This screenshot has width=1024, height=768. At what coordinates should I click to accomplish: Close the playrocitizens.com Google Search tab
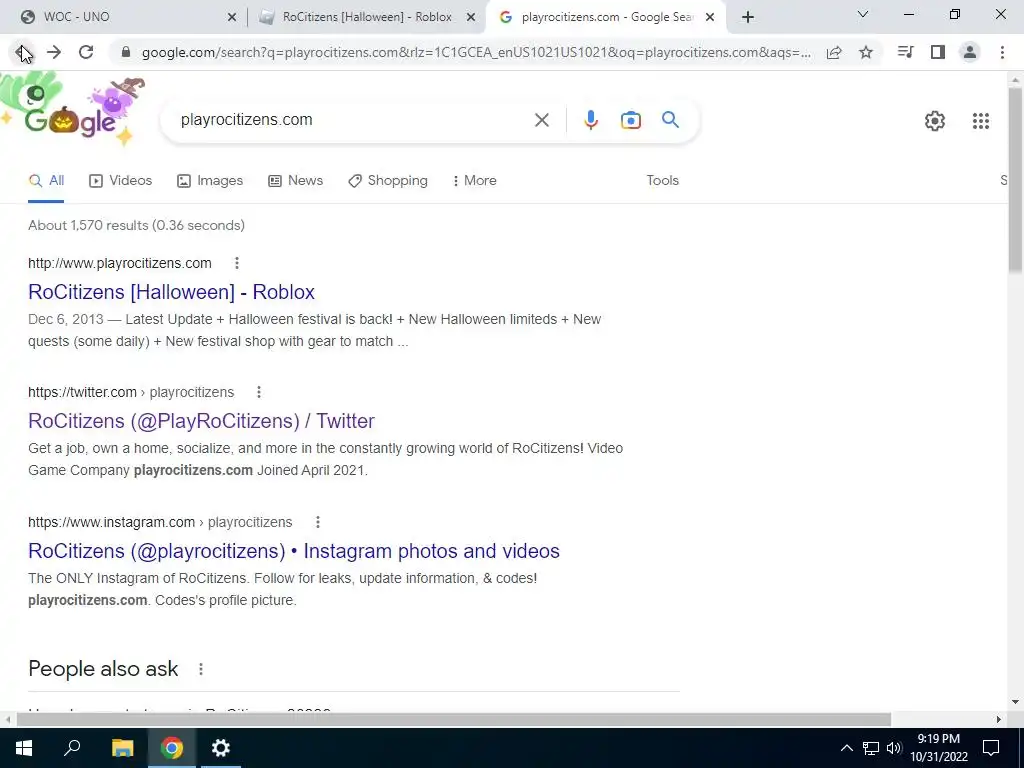[x=710, y=18]
